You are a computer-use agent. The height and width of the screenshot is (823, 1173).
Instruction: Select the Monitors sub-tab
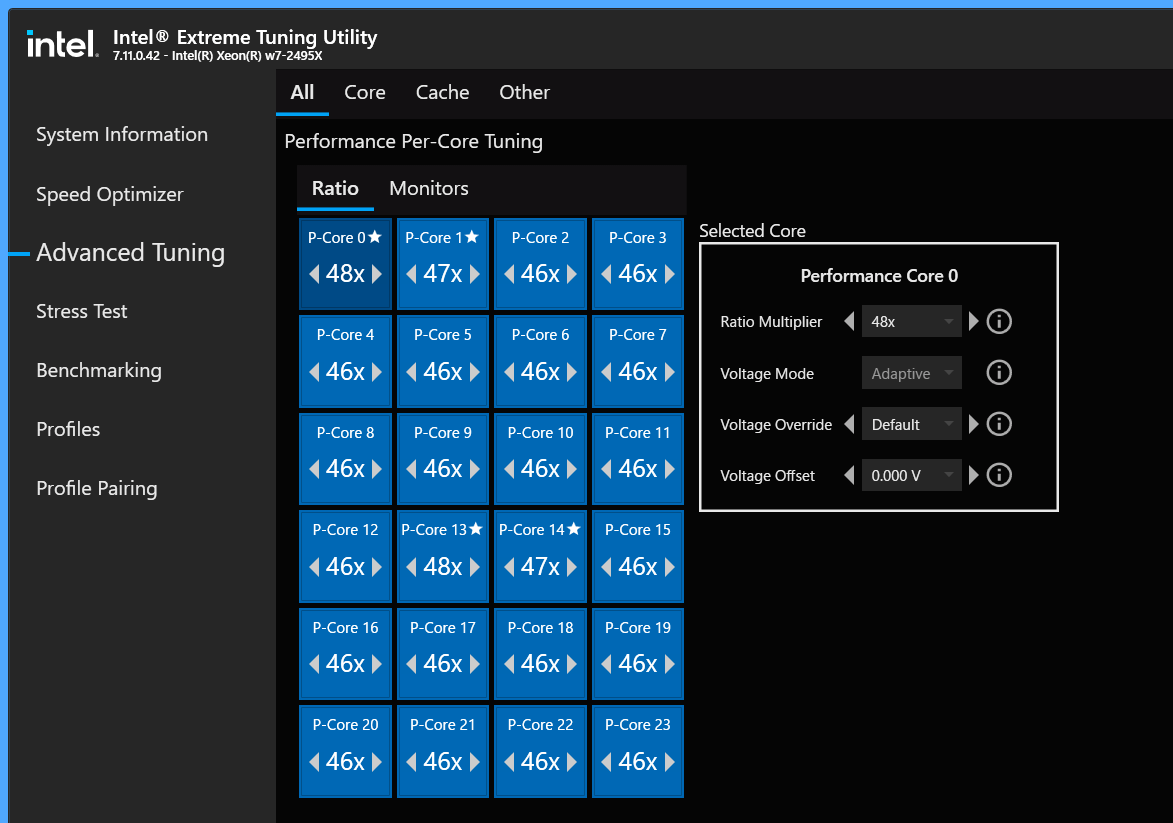[x=429, y=189]
